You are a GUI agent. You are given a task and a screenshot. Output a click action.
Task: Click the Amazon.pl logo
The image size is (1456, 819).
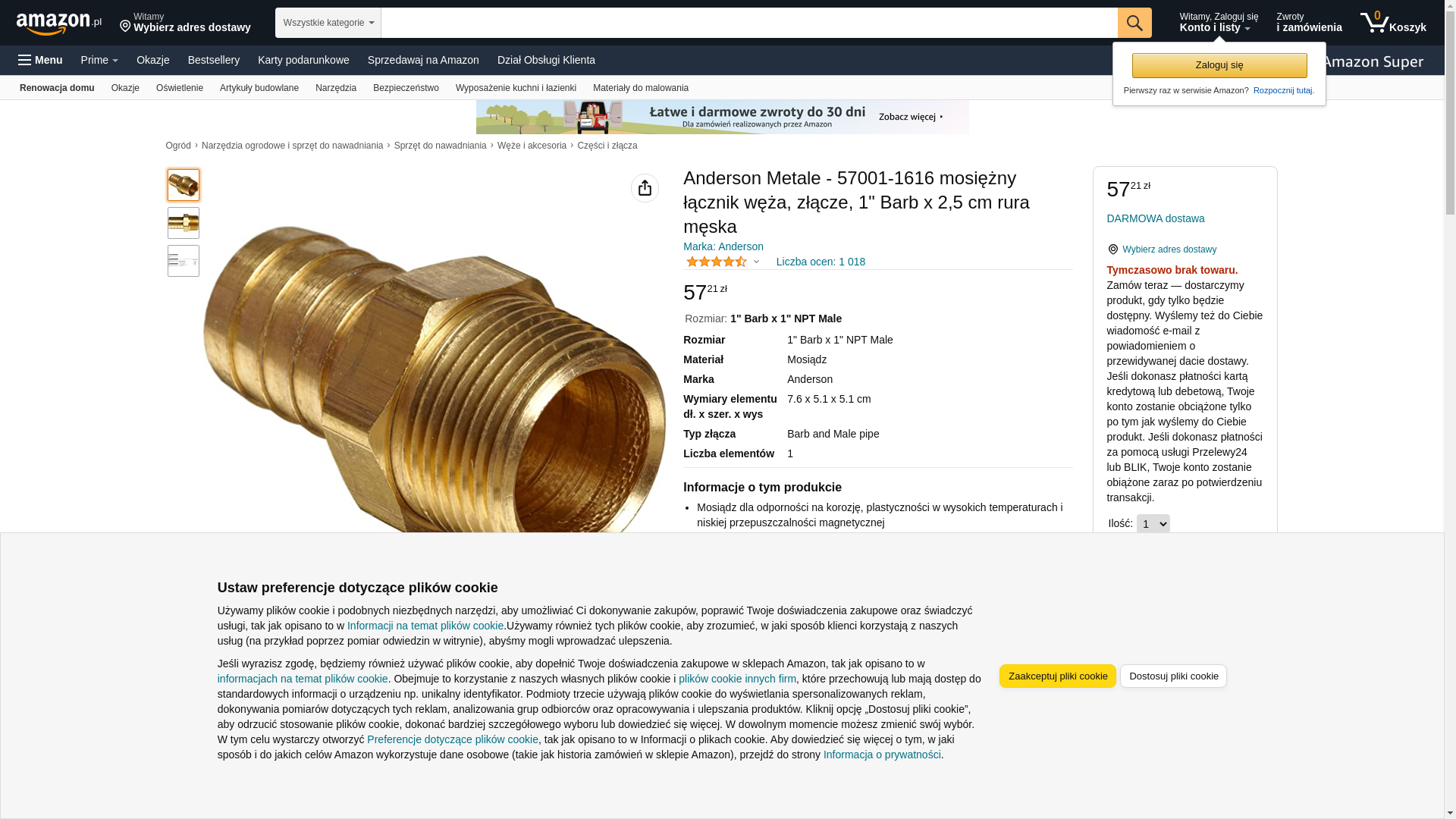[59, 24]
